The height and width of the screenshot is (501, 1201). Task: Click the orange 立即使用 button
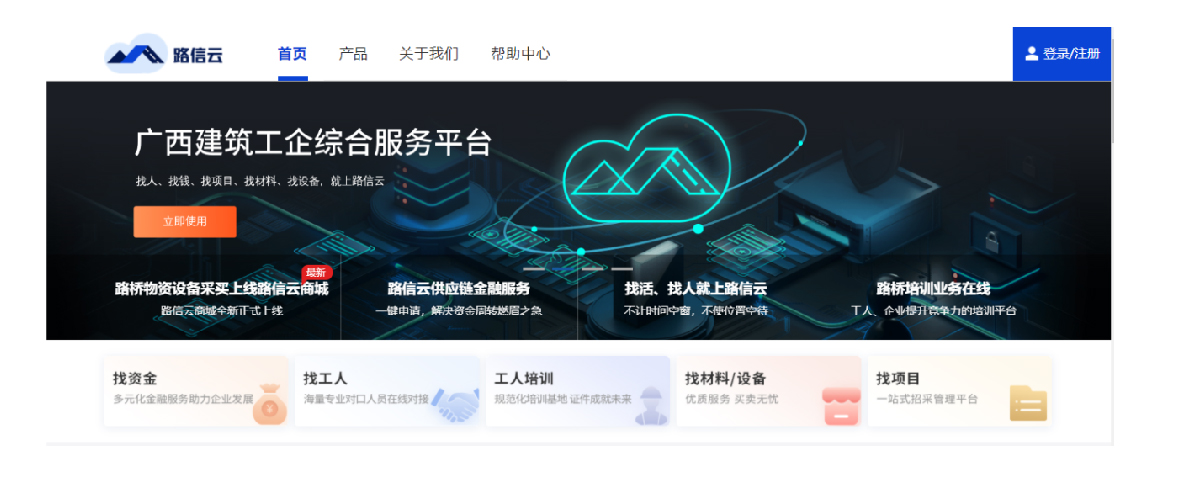click(x=185, y=221)
